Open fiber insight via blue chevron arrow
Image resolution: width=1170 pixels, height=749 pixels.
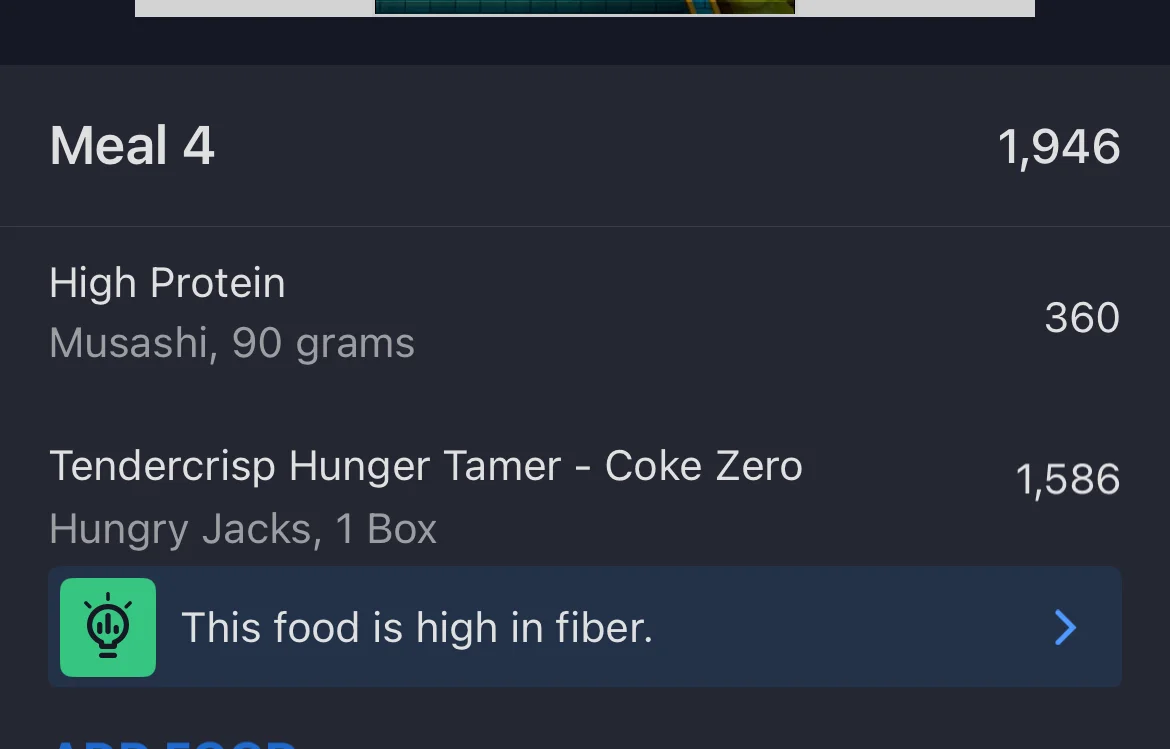1065,627
